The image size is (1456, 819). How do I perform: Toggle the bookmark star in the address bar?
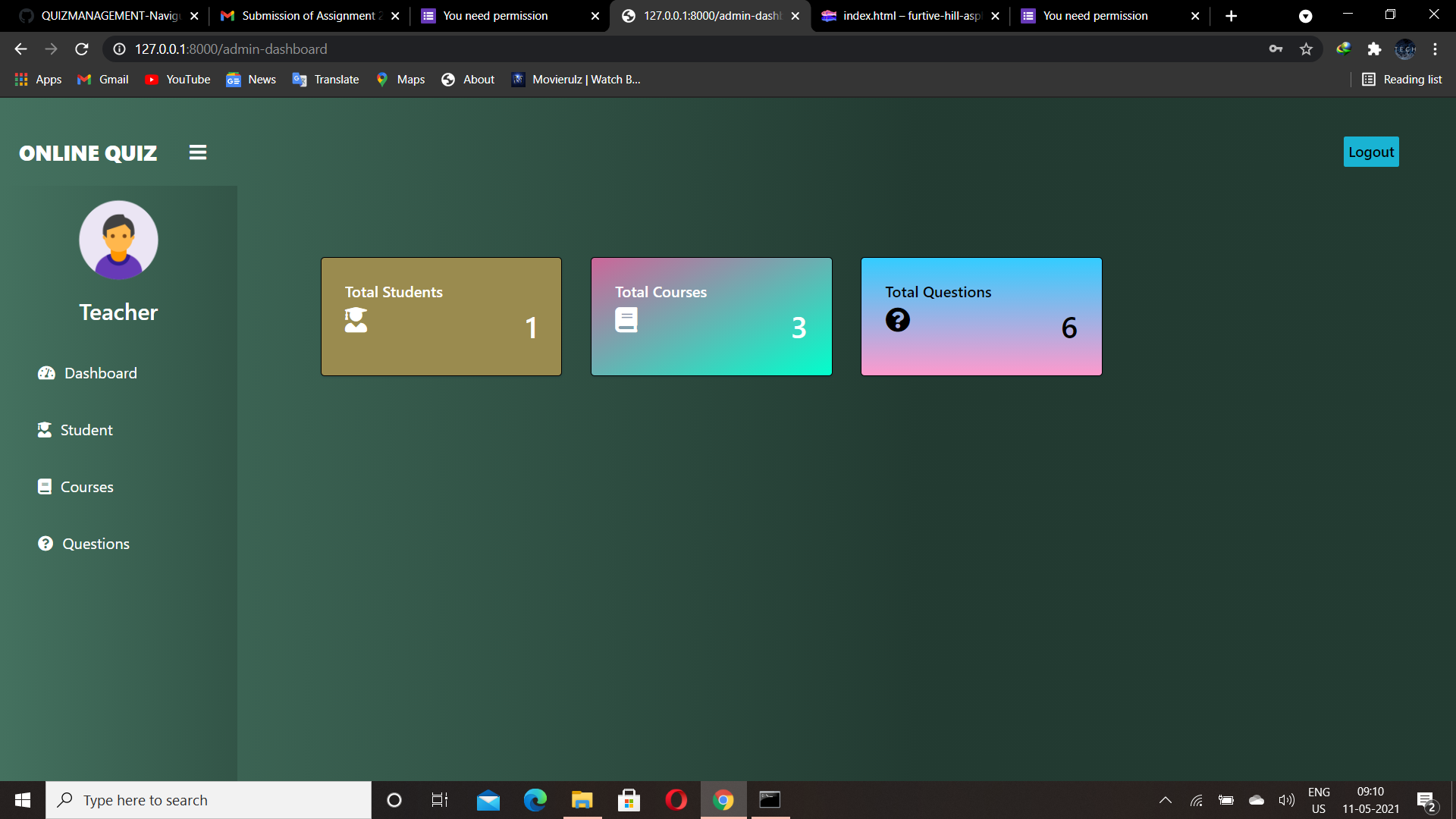click(x=1306, y=49)
